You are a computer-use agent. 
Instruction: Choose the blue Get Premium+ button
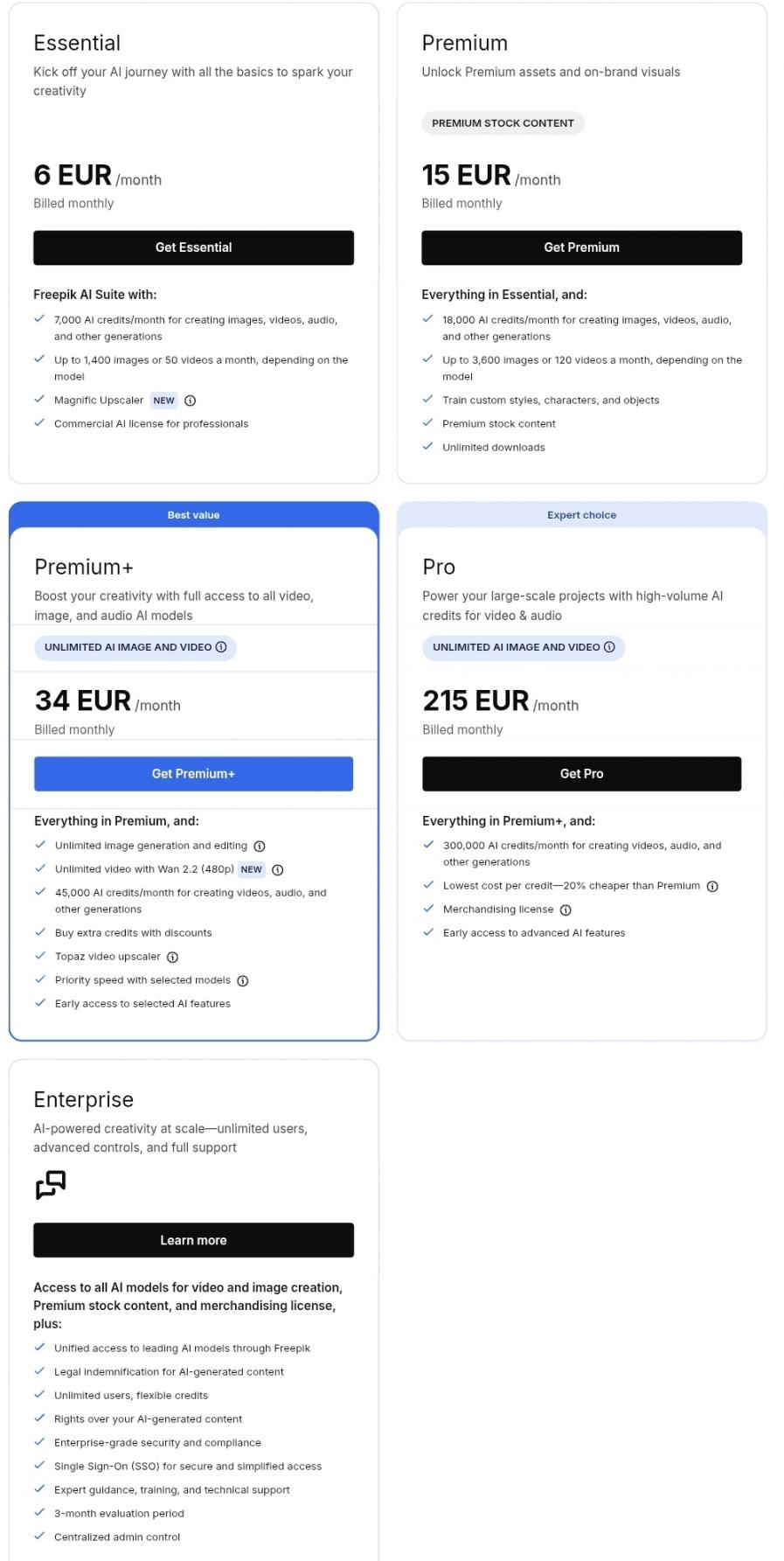pyautogui.click(x=193, y=774)
